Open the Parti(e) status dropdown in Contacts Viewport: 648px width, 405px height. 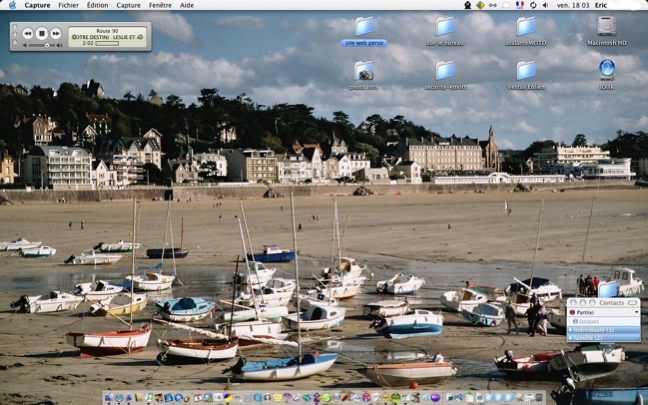(x=603, y=312)
